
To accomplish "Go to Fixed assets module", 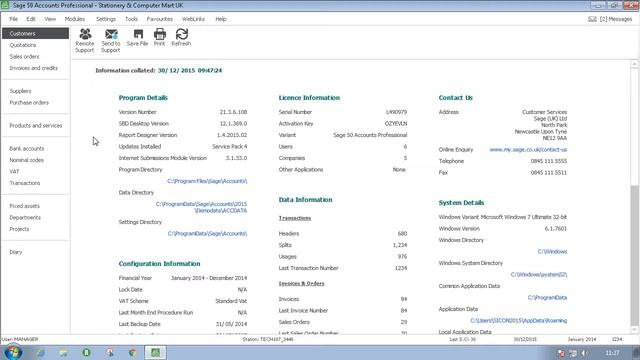I will (x=24, y=206).
